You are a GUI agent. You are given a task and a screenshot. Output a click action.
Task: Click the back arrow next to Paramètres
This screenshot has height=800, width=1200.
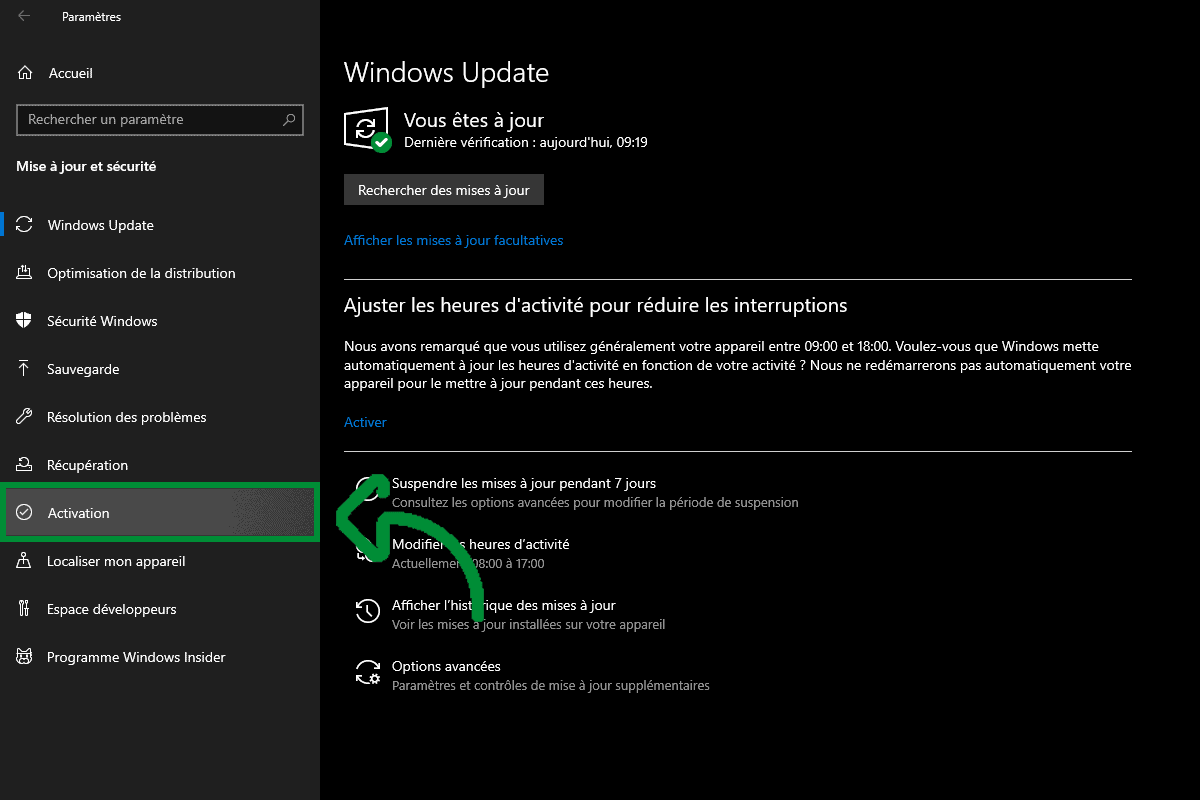[24, 16]
